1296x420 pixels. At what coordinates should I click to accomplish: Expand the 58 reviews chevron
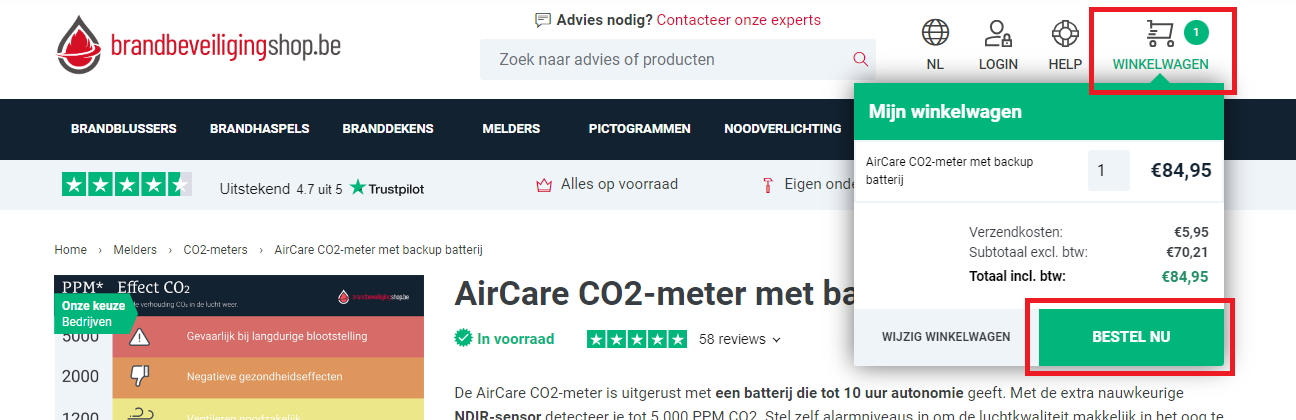[777, 339]
